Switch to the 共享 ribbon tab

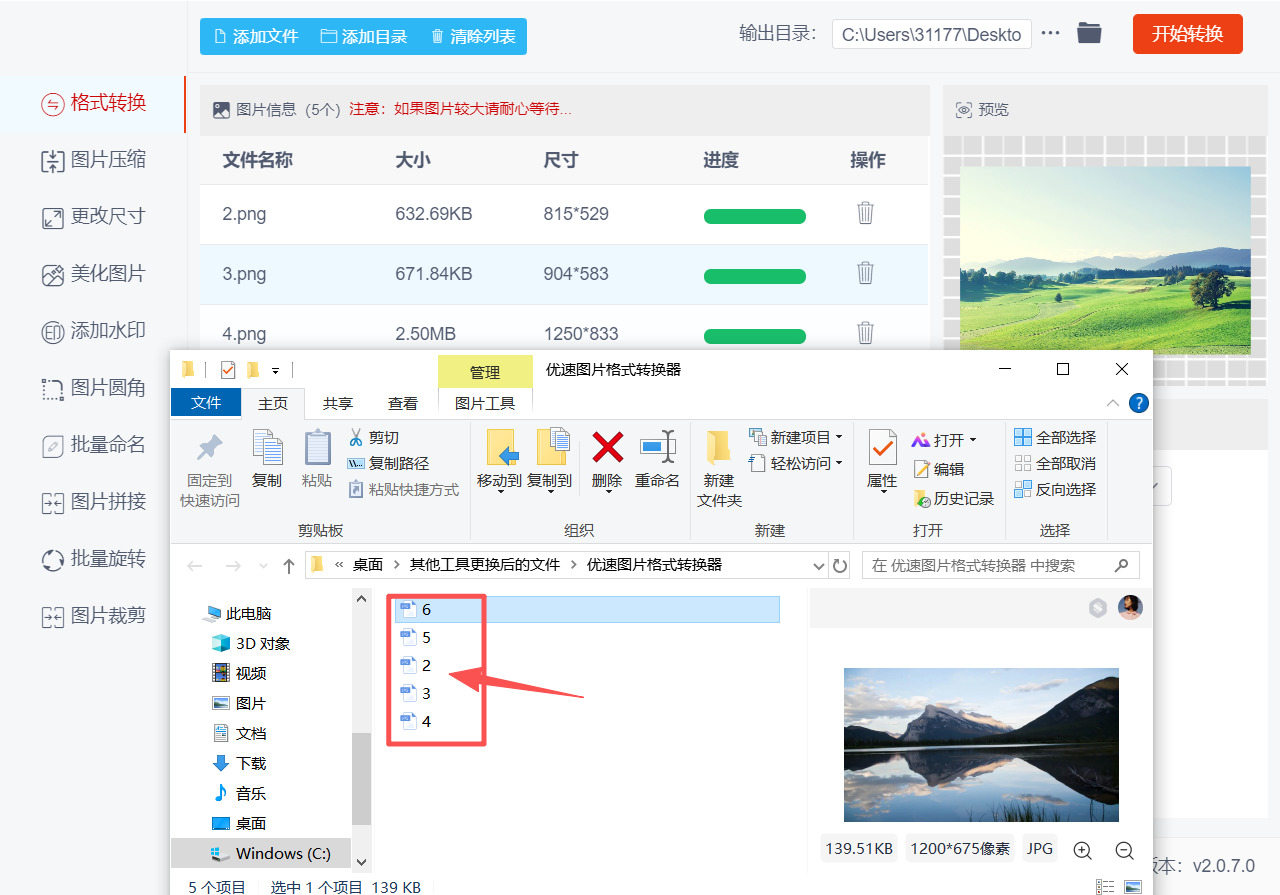point(338,403)
